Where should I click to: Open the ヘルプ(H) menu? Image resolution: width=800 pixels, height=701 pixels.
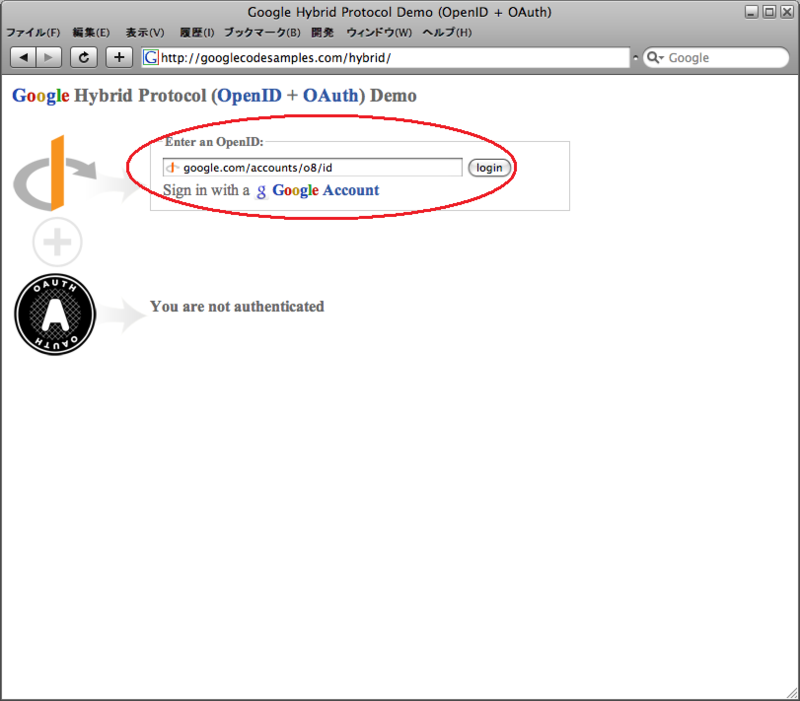[447, 33]
